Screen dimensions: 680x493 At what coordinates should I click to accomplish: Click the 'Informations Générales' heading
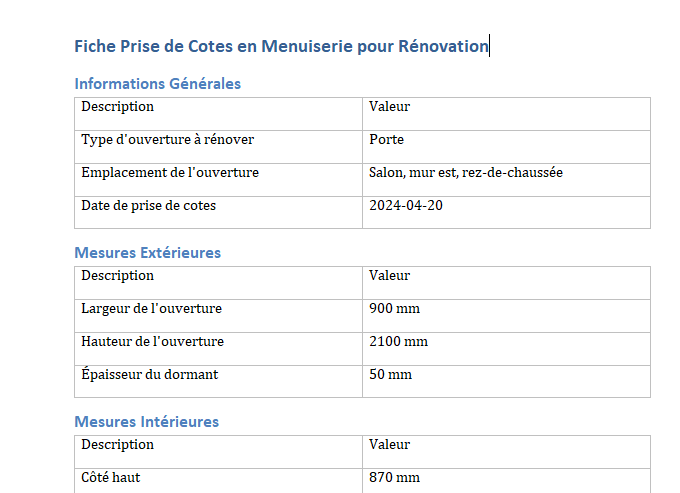pyautogui.click(x=157, y=84)
